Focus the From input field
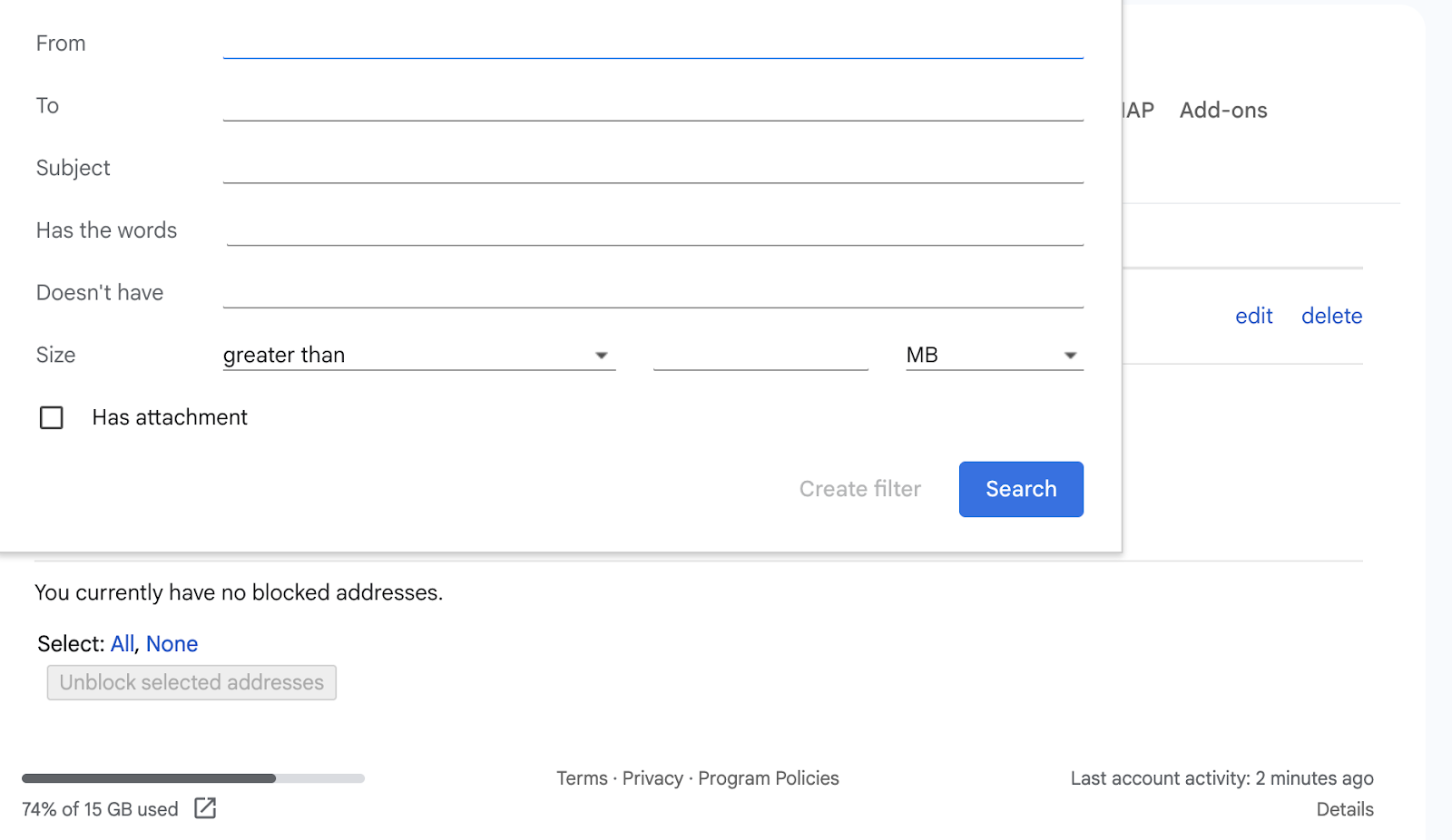The height and width of the screenshot is (840, 1452). coord(652,43)
